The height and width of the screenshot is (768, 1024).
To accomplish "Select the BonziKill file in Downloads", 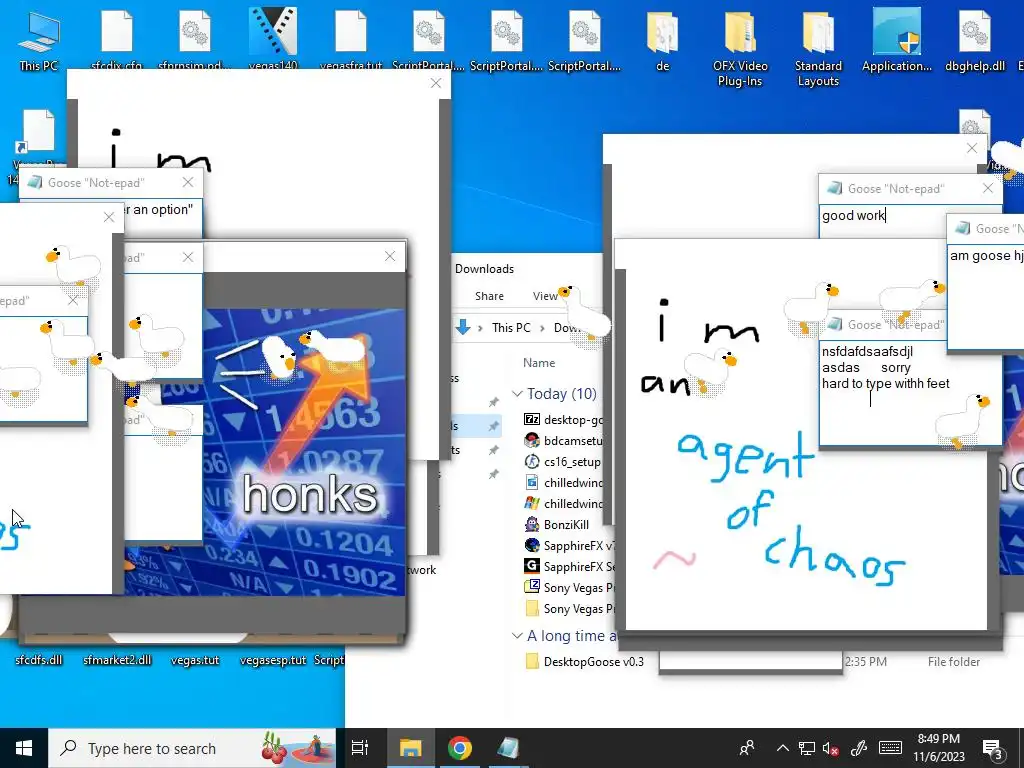I will [x=557, y=524].
